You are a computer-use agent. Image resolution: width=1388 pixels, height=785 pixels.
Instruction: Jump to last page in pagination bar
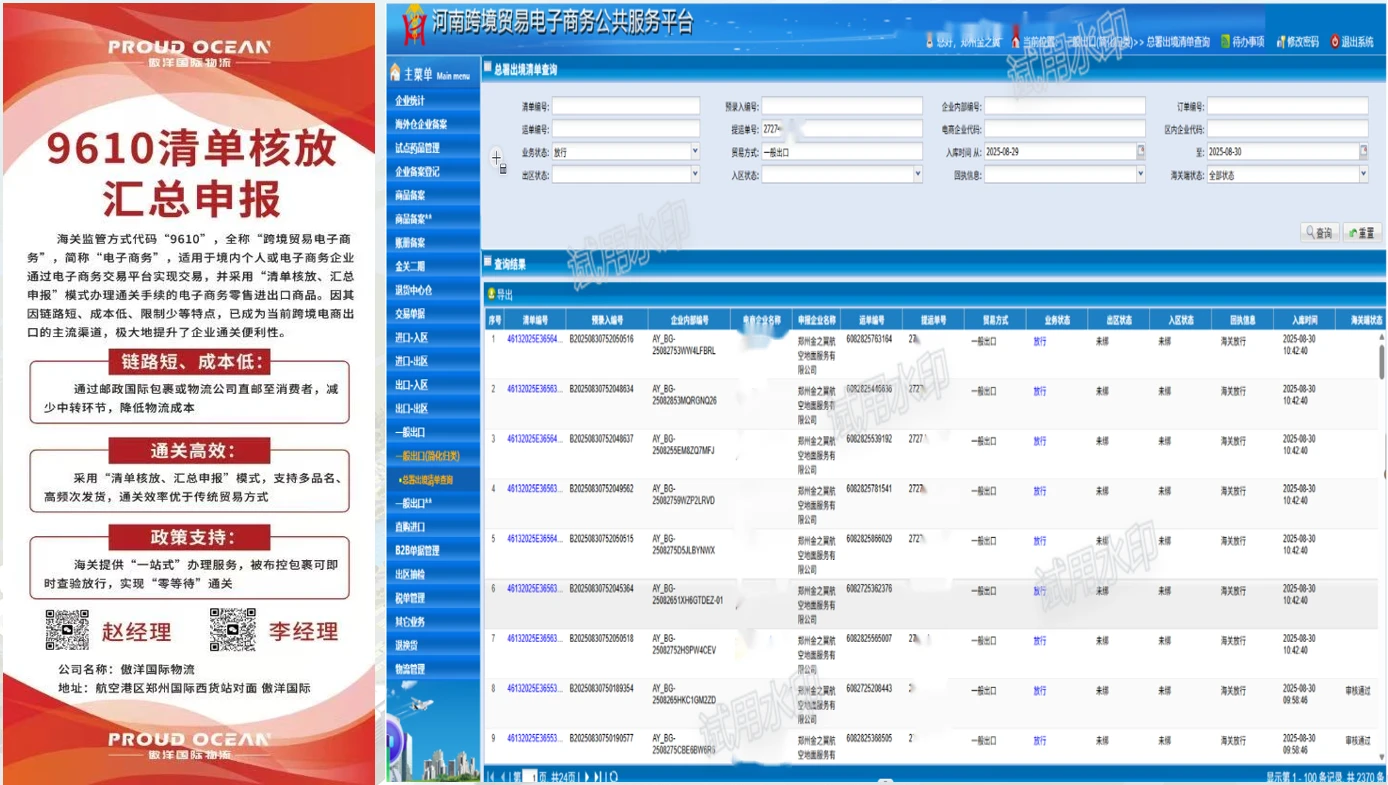click(599, 776)
